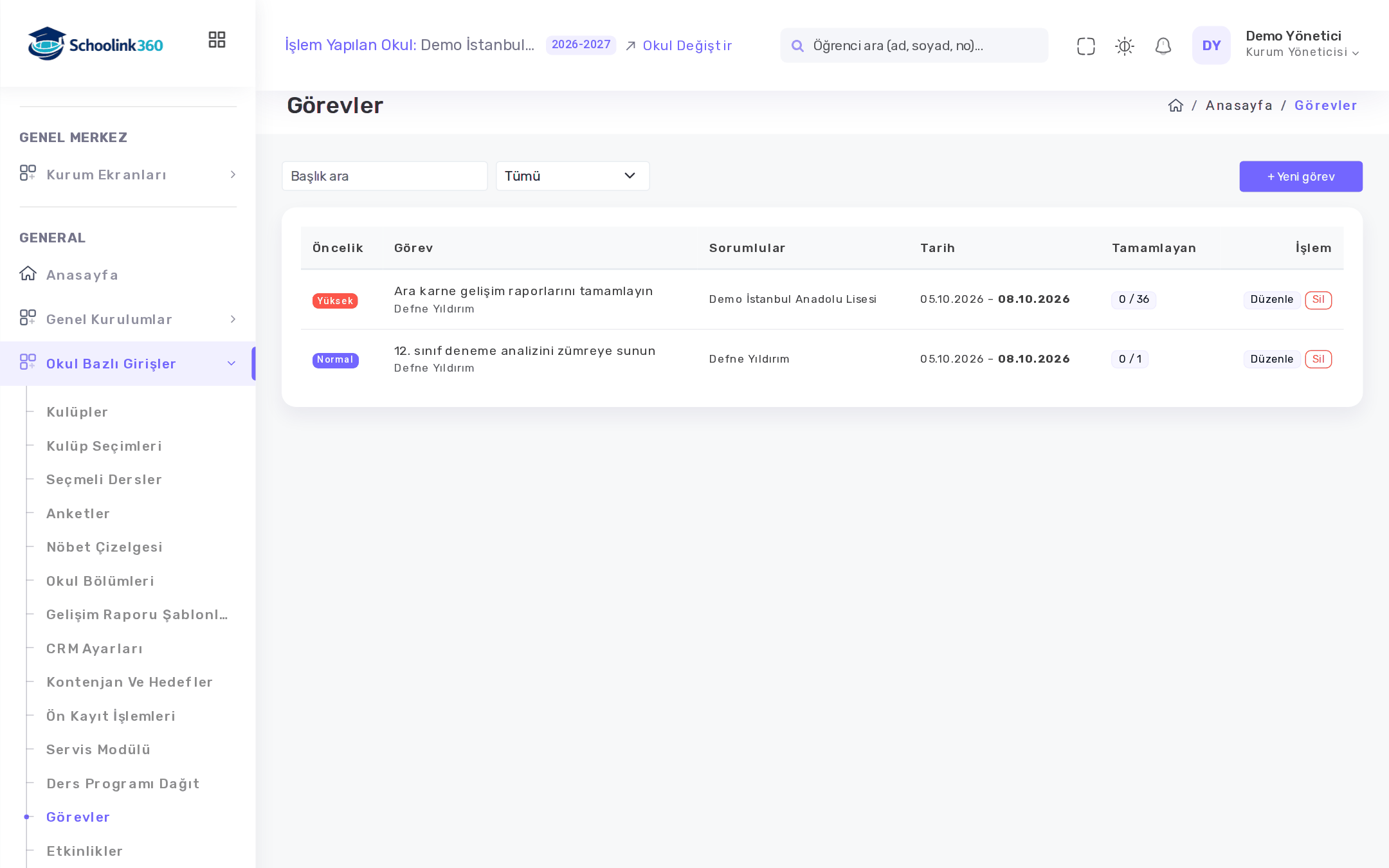Screen dimensions: 1389x868
Task: Click the 0 / 36 completion count
Action: click(x=1133, y=300)
